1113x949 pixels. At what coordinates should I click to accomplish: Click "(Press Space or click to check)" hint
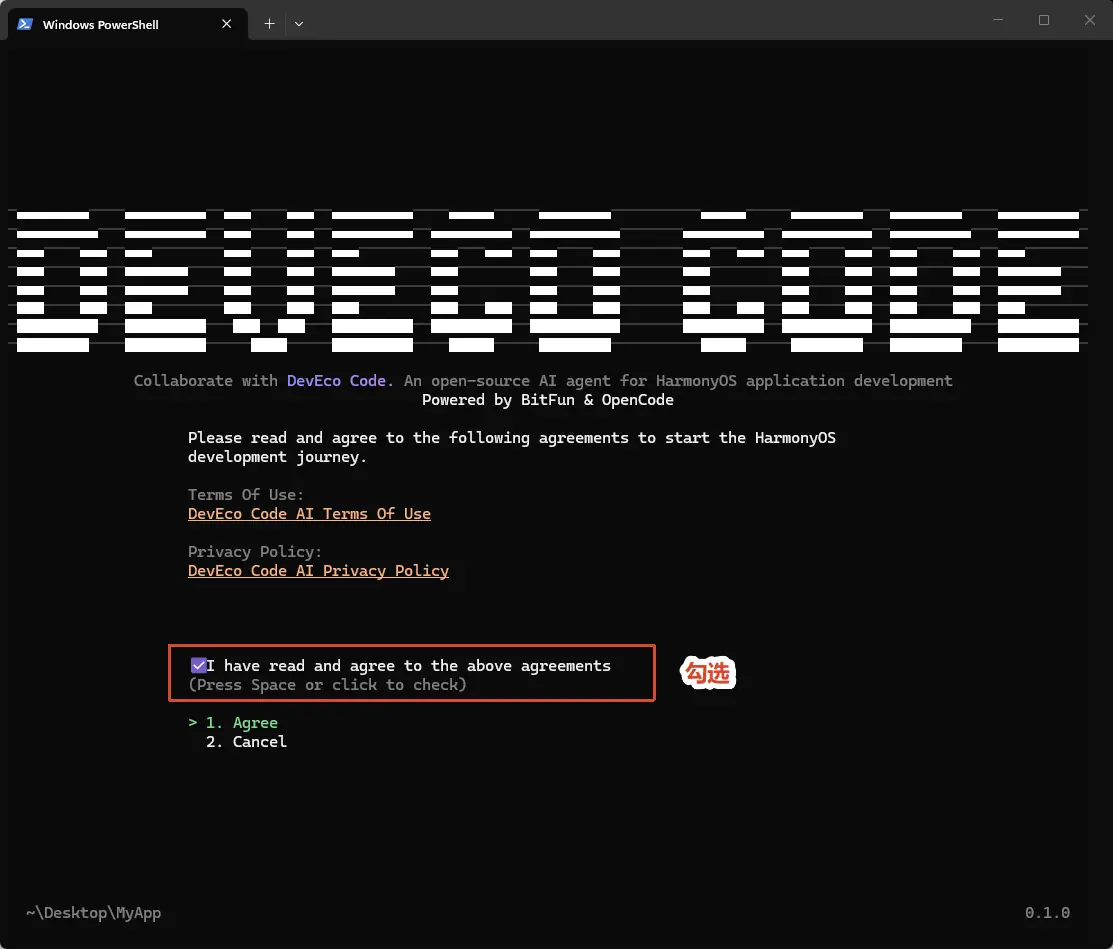(327, 685)
